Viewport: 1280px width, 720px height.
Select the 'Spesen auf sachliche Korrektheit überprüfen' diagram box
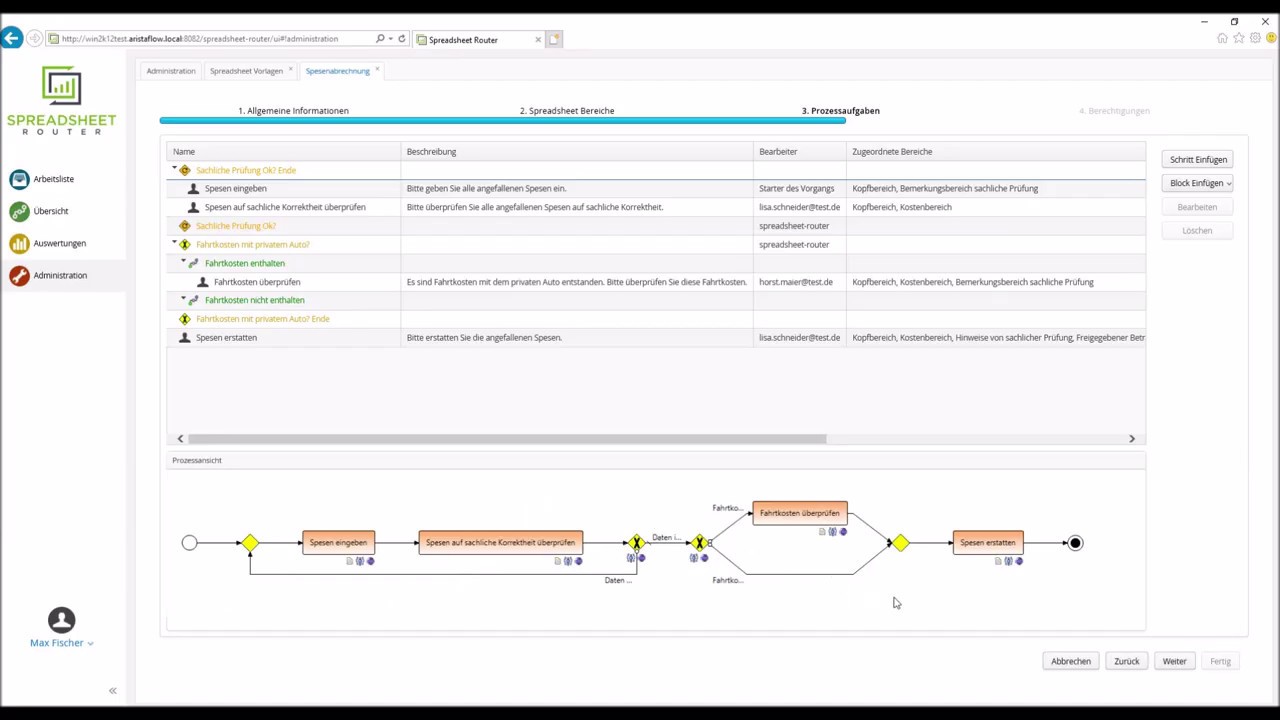[x=500, y=542]
